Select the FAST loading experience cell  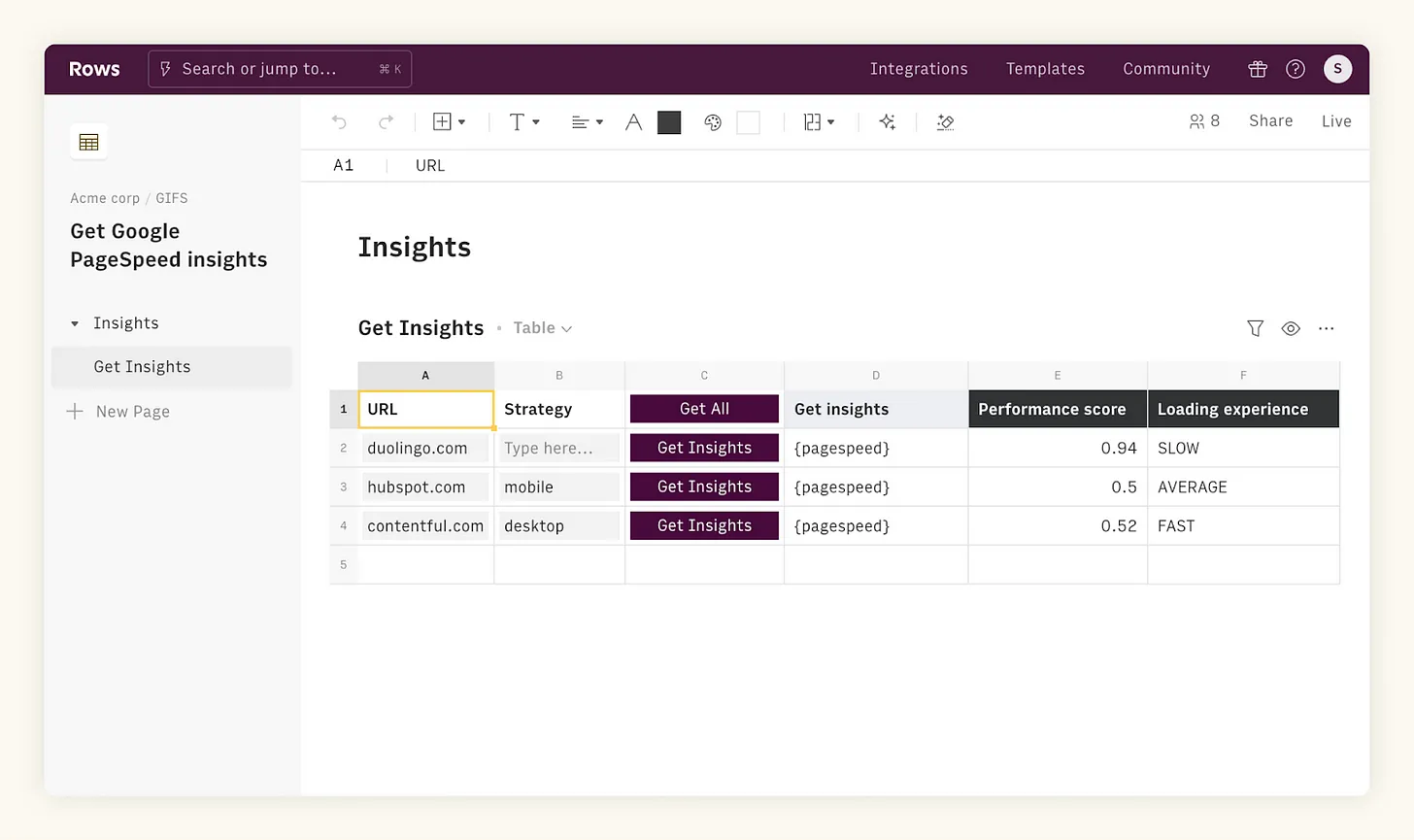click(1243, 525)
